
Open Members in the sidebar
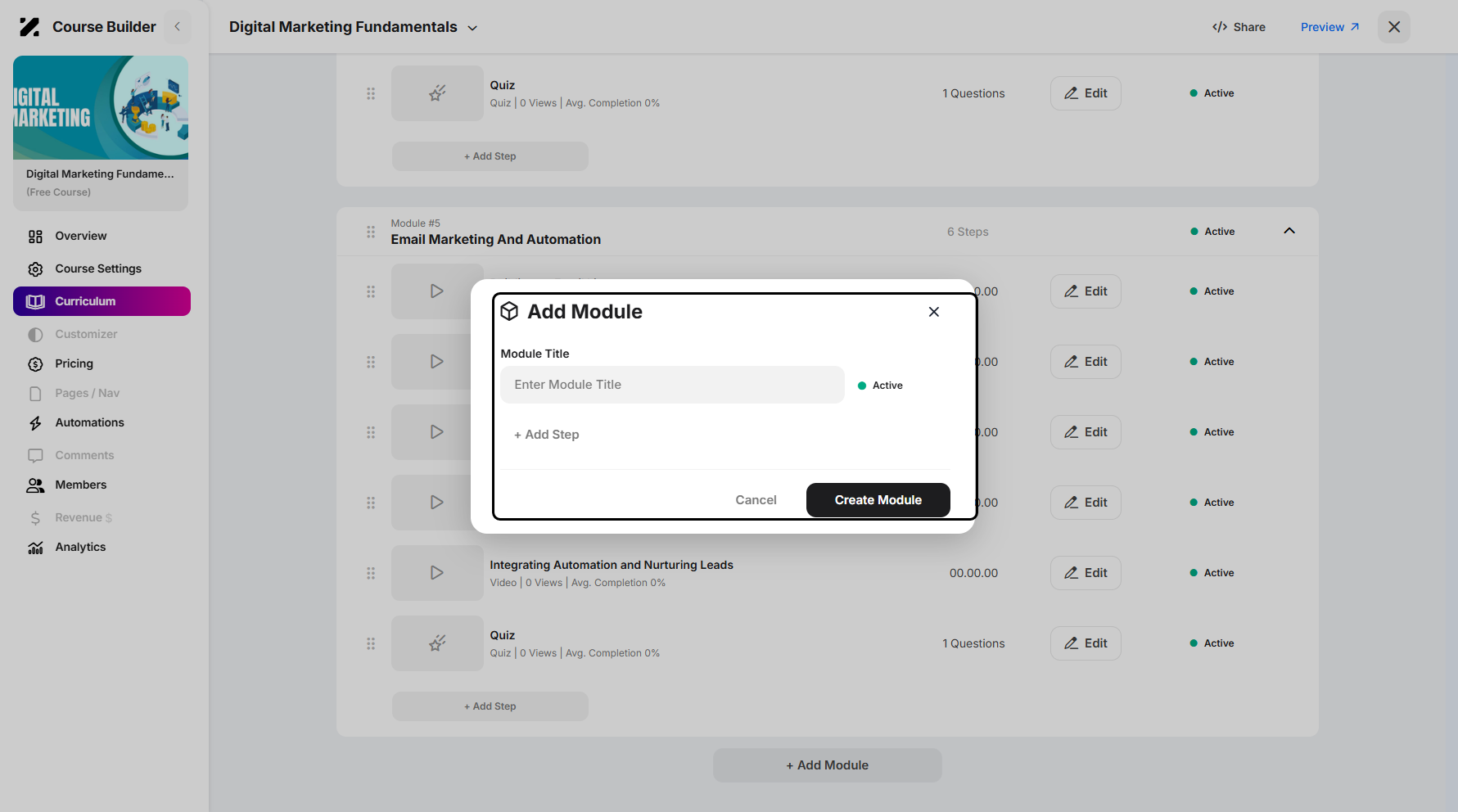tap(67, 485)
